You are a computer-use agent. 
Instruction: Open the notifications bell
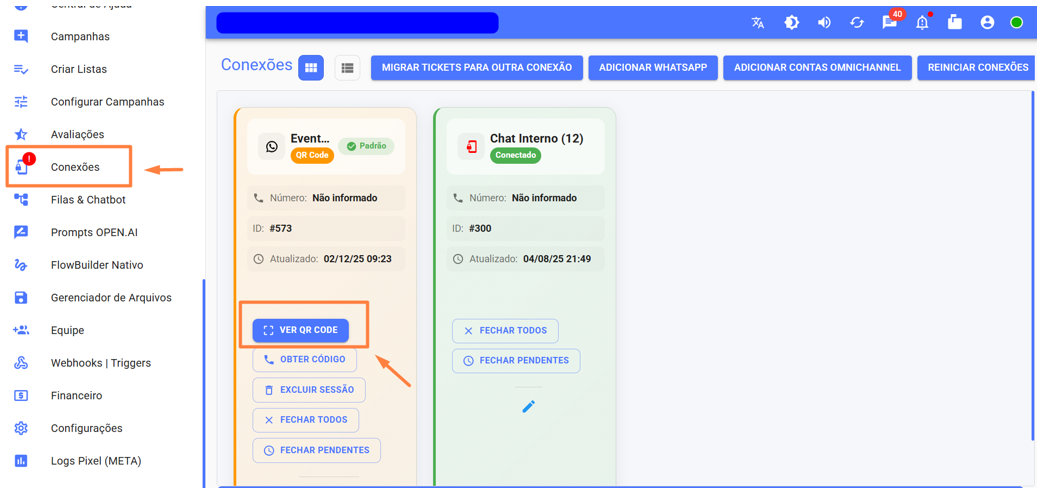pos(922,22)
